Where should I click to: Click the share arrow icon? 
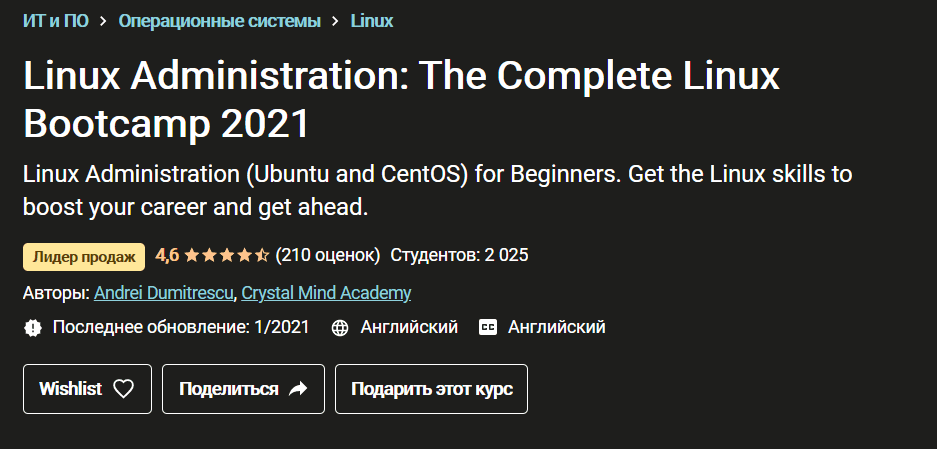298,389
